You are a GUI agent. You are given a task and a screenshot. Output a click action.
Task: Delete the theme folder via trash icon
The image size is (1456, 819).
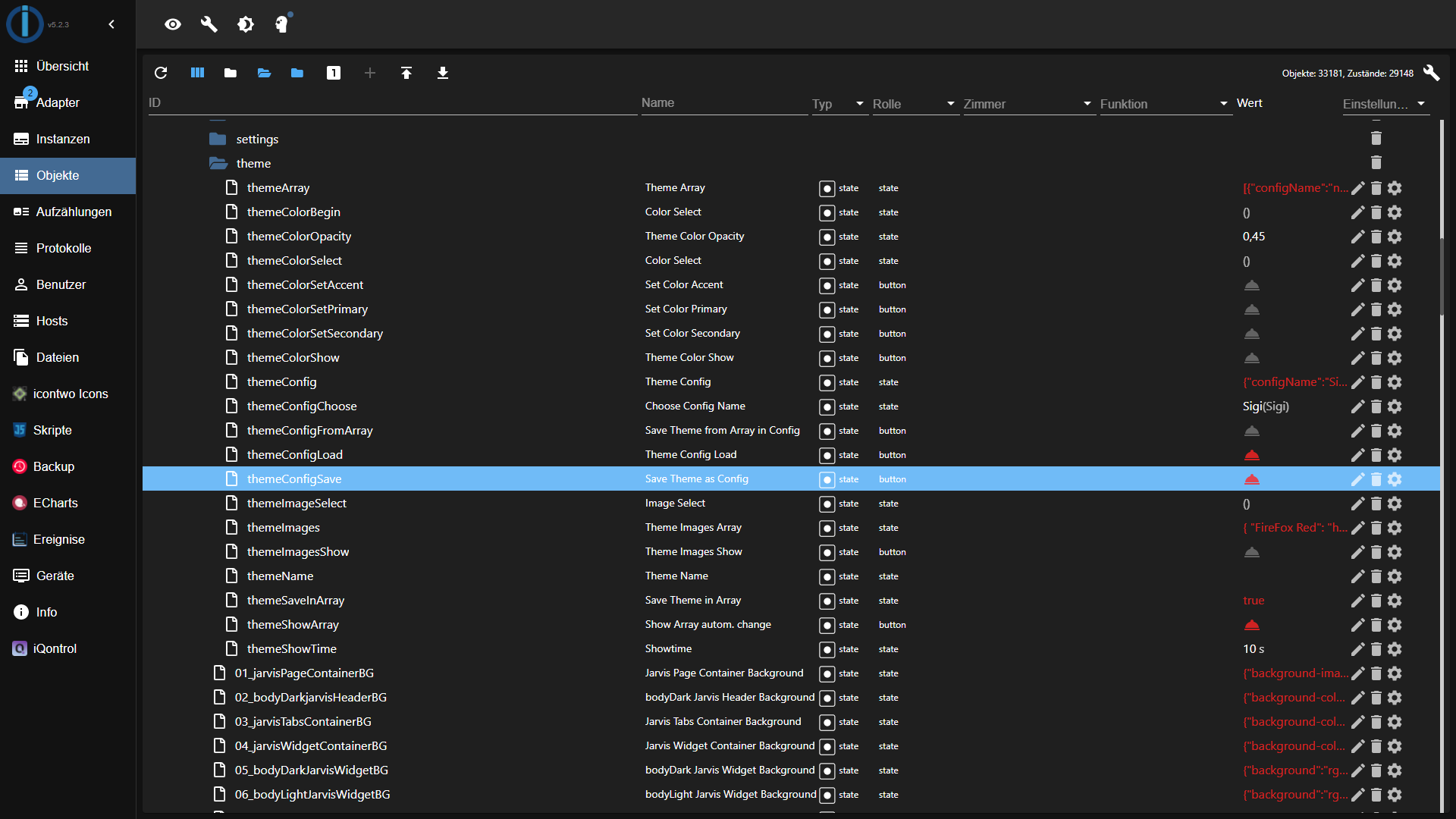click(x=1376, y=162)
